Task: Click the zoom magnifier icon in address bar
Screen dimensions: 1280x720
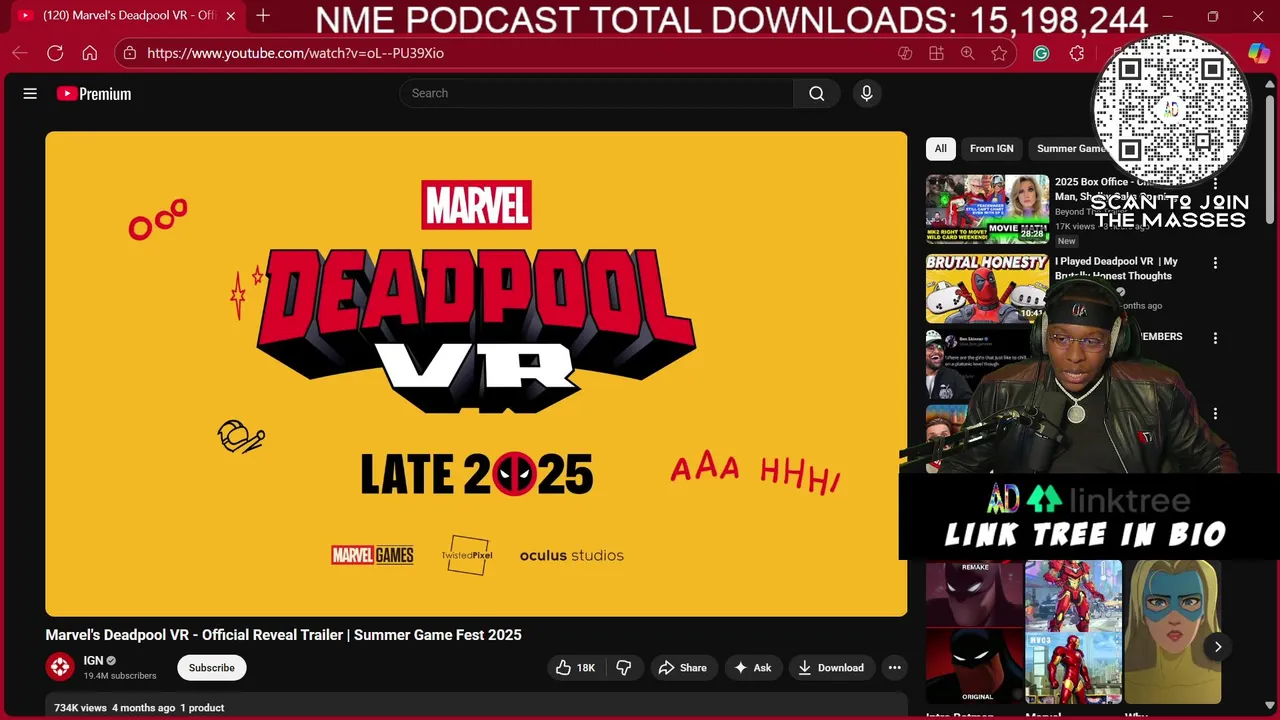Action: coord(968,54)
